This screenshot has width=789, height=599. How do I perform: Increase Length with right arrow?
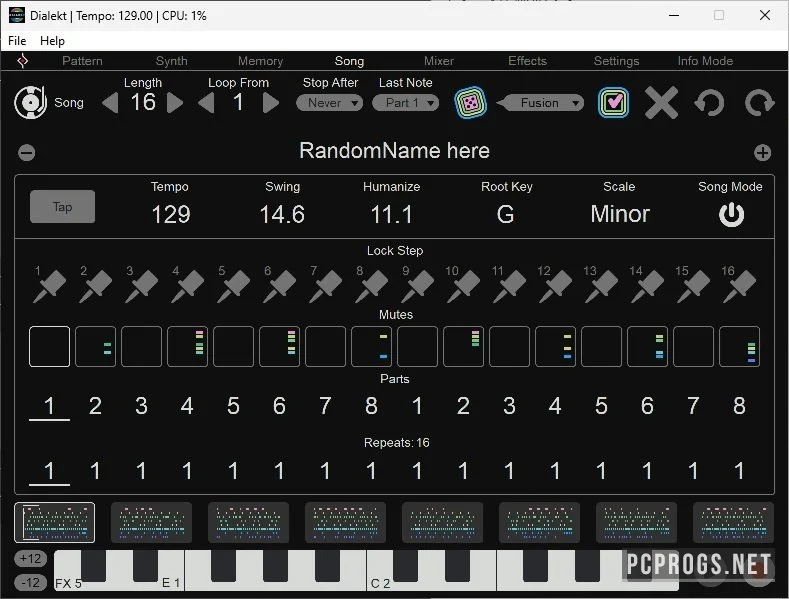(x=175, y=103)
